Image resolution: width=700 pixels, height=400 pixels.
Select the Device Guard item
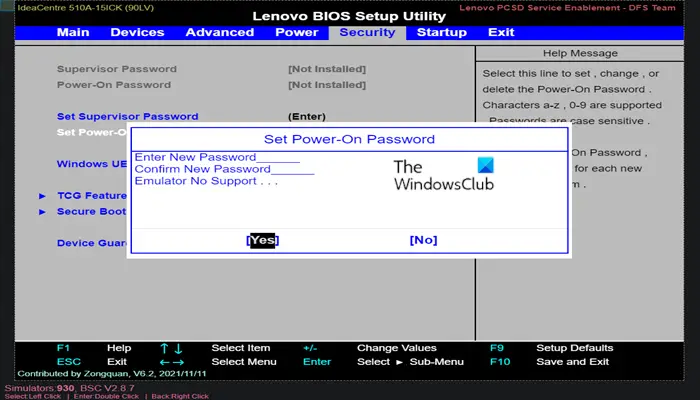tap(92, 243)
